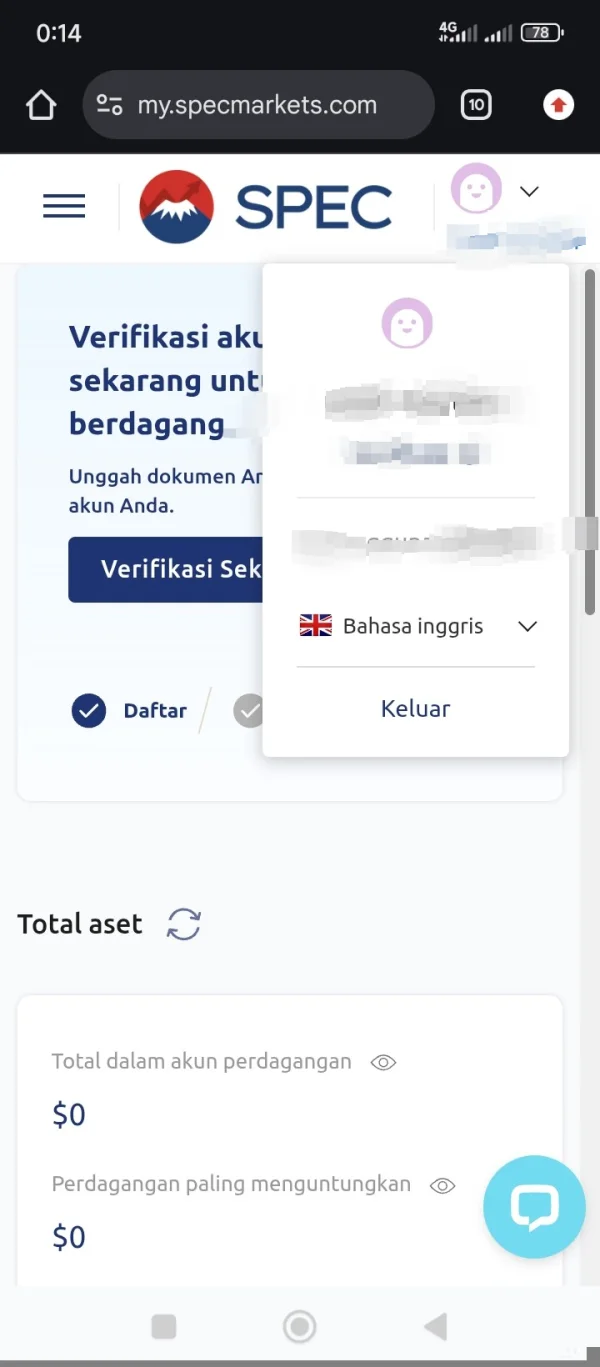Toggle visibility of Total dalam akun perdagangan

tap(383, 1062)
